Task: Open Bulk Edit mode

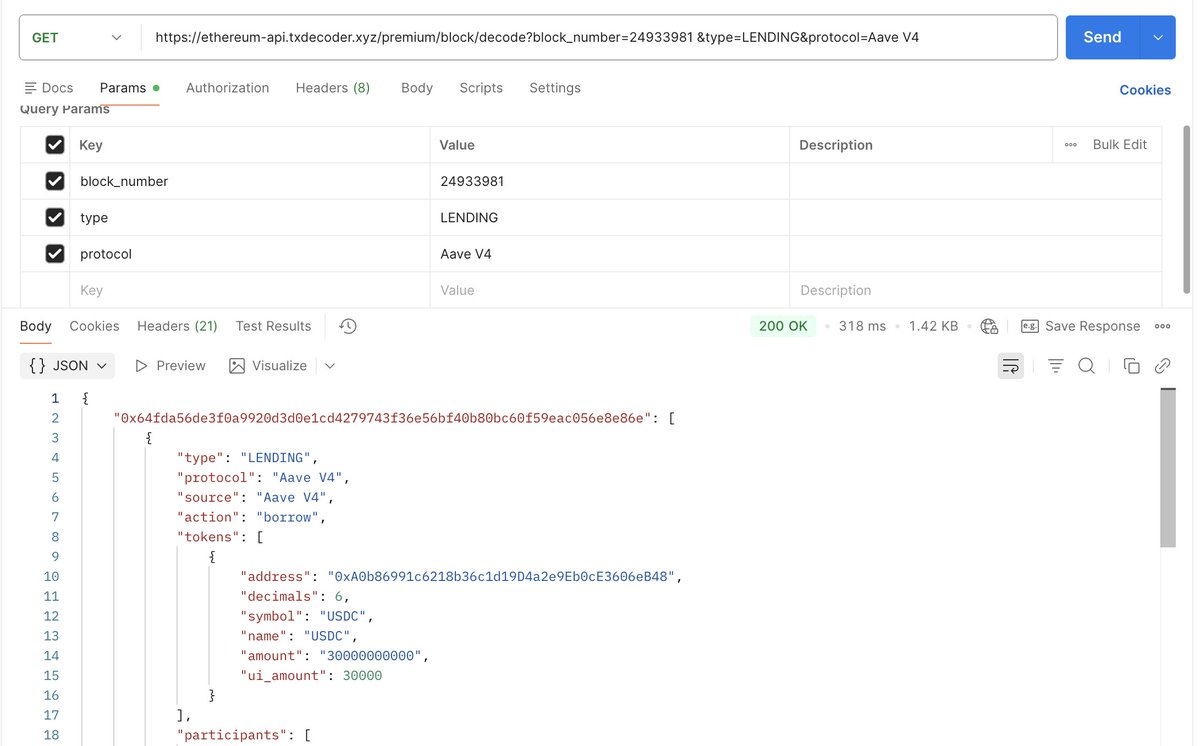Action: tap(1120, 145)
